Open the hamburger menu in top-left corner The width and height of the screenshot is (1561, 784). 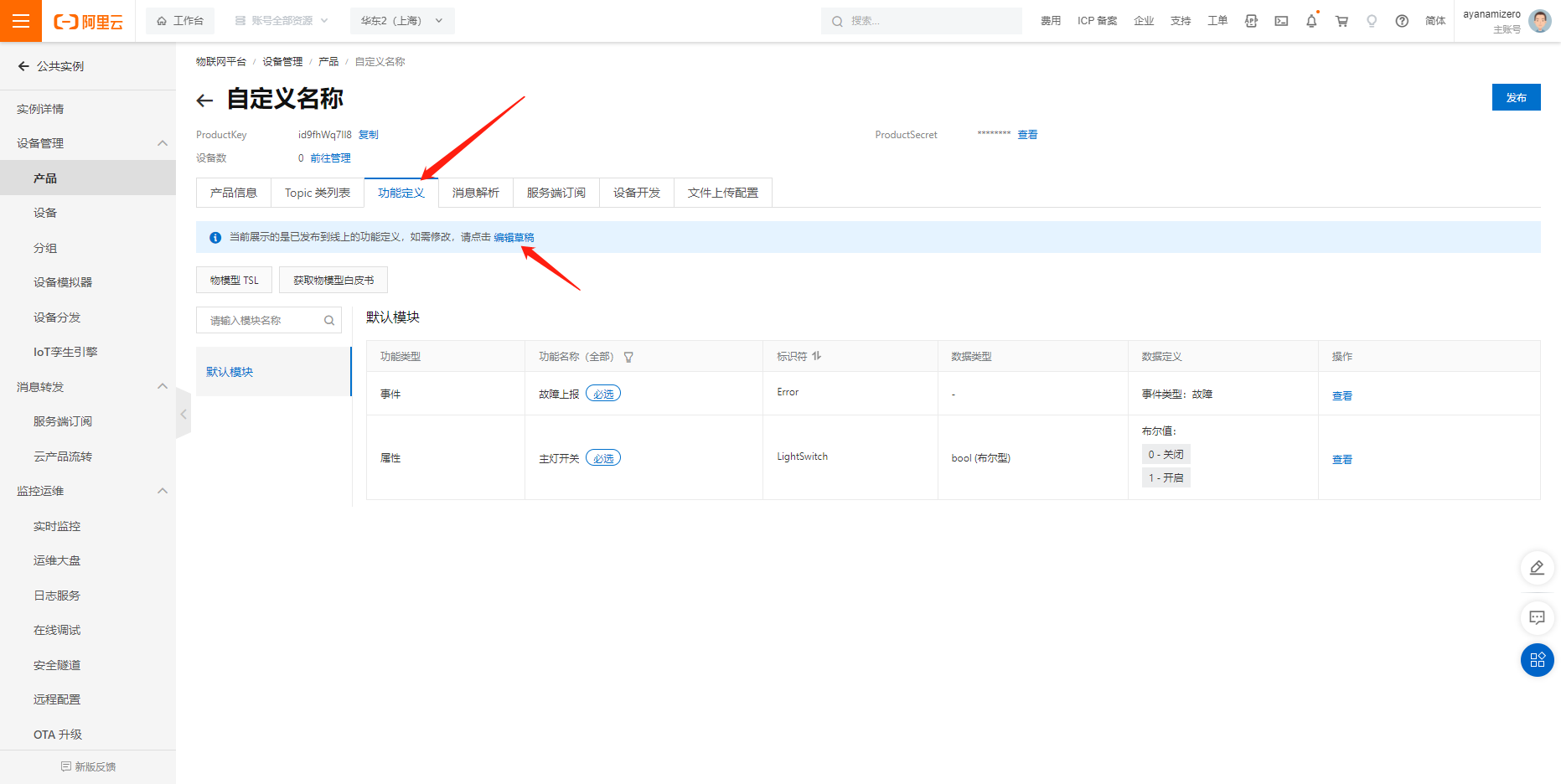[x=21, y=21]
